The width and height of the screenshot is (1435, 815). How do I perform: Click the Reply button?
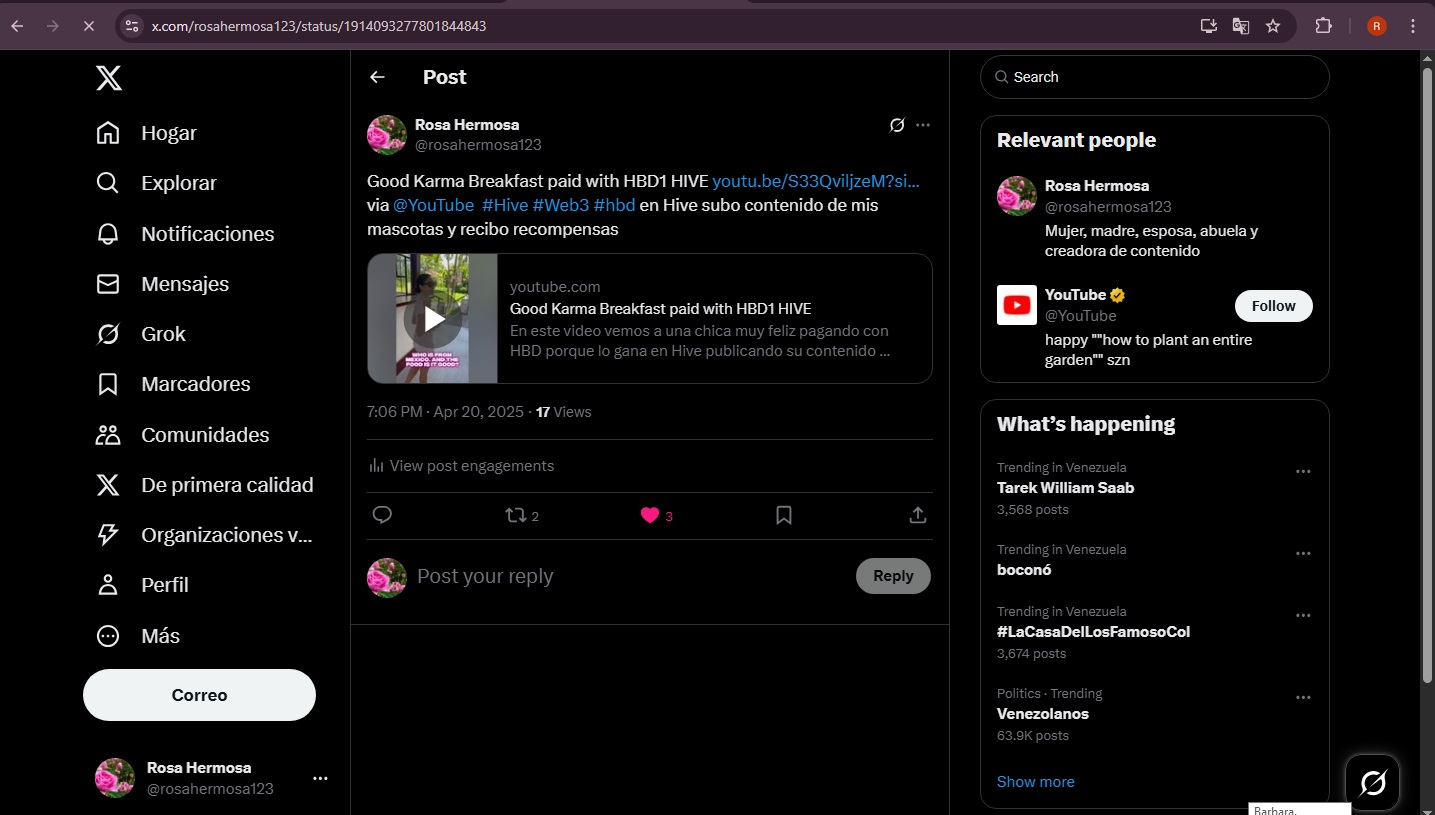pyautogui.click(x=893, y=576)
